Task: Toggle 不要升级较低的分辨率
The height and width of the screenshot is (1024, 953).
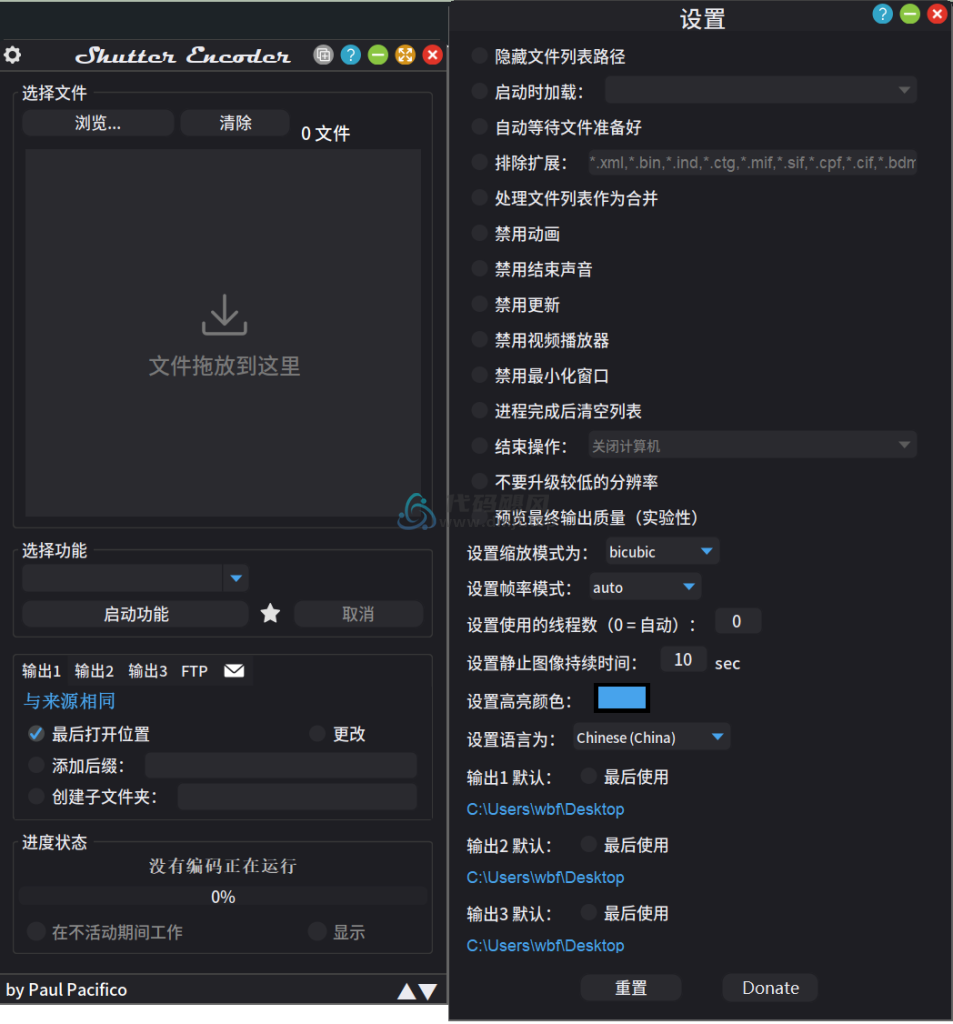Action: coord(479,482)
